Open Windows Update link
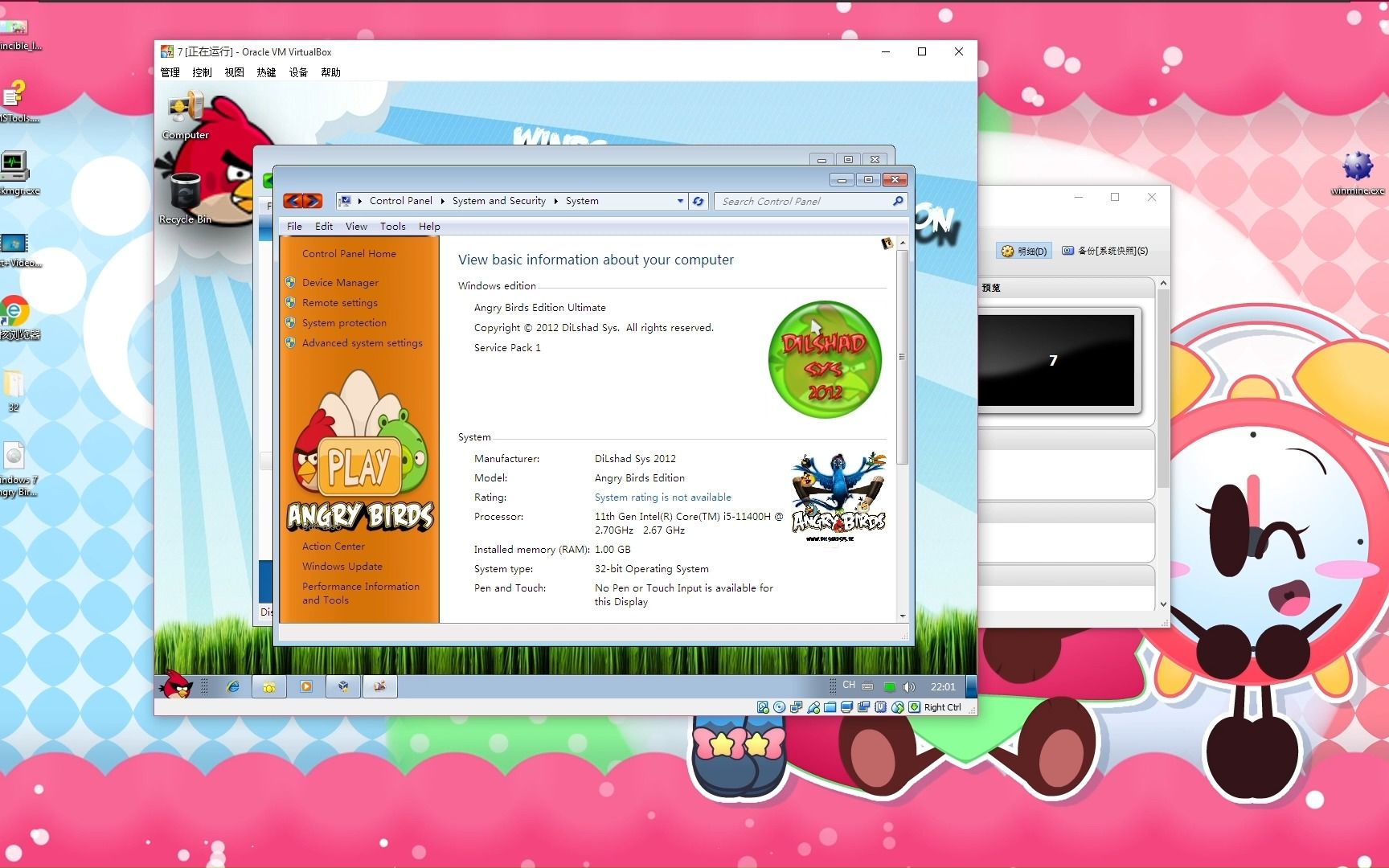Screen dimensions: 1389x868 (342, 567)
